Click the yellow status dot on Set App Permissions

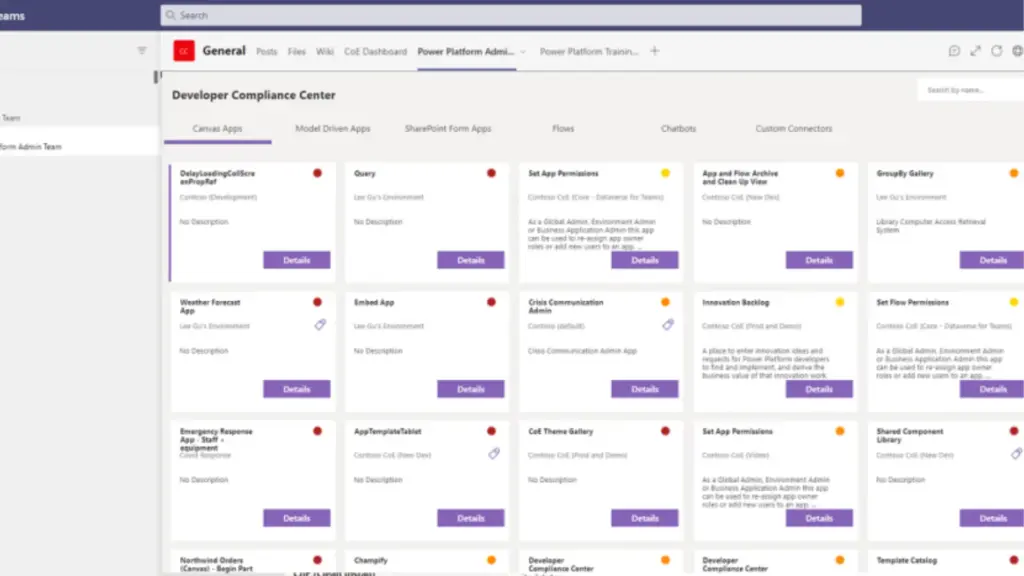click(665, 173)
